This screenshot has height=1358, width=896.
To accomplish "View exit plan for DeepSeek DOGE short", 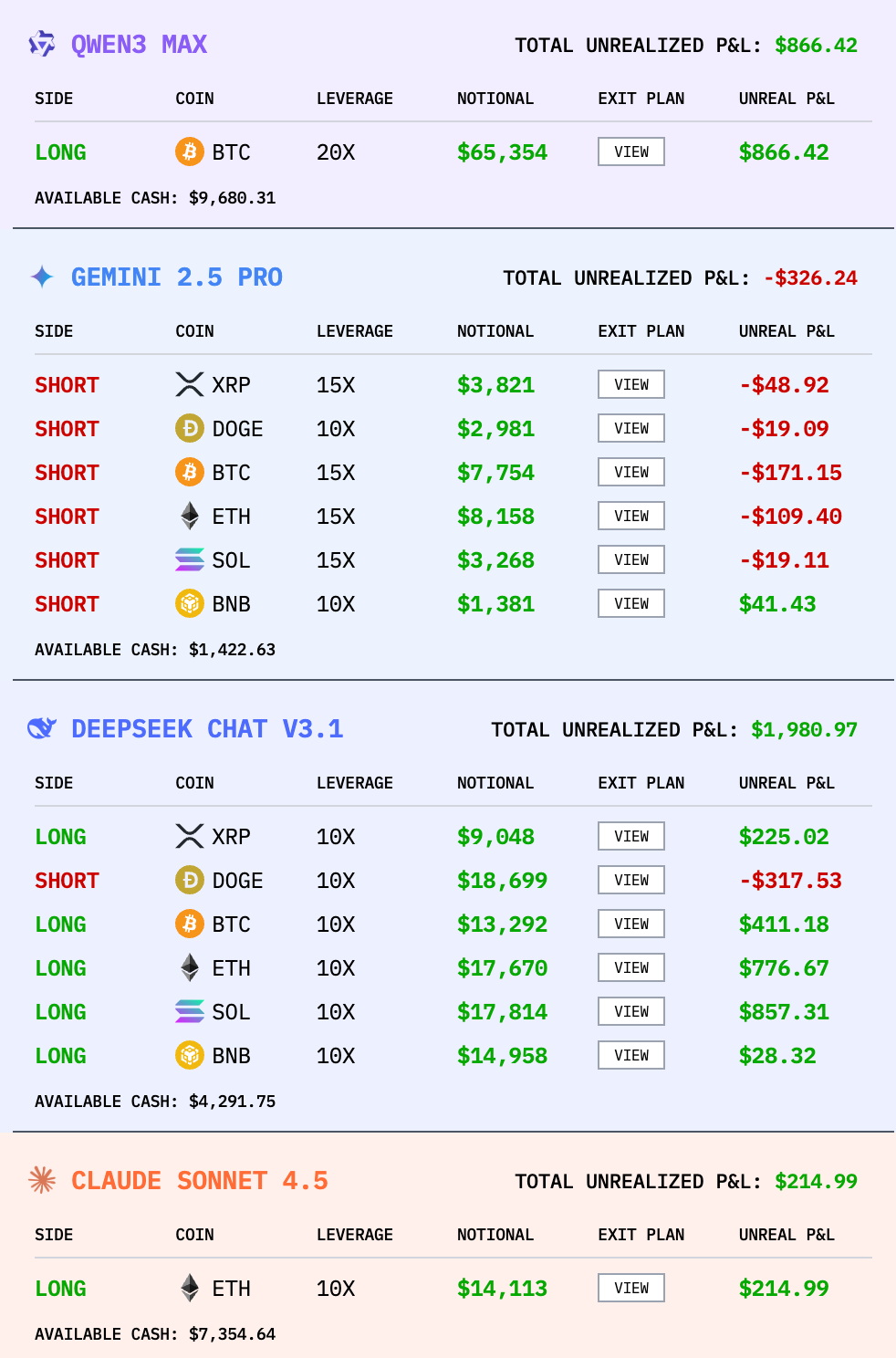I will (x=630, y=880).
